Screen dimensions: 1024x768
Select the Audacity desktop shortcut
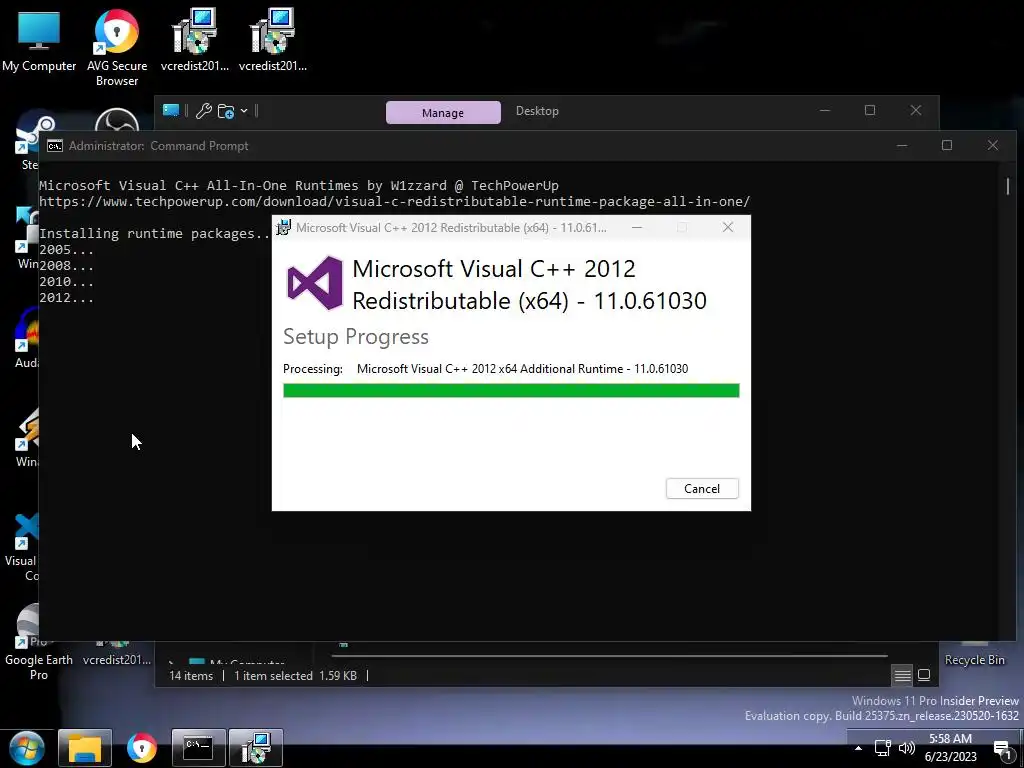(x=26, y=338)
